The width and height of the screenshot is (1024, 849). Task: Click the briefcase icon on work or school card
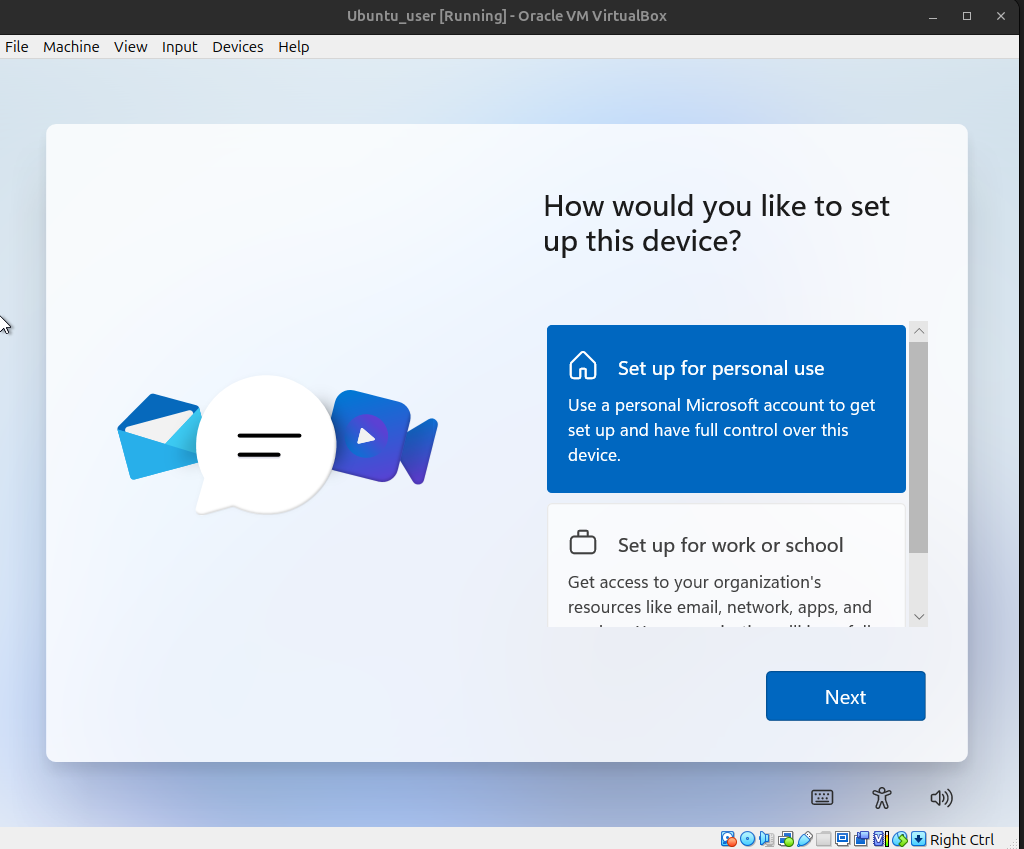pyautogui.click(x=583, y=542)
